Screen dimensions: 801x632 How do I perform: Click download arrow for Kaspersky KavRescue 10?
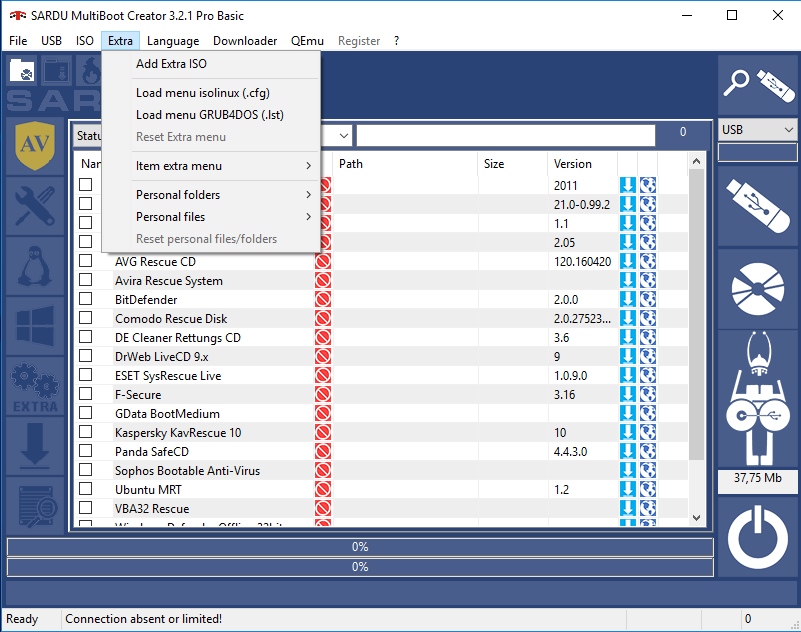tap(628, 432)
